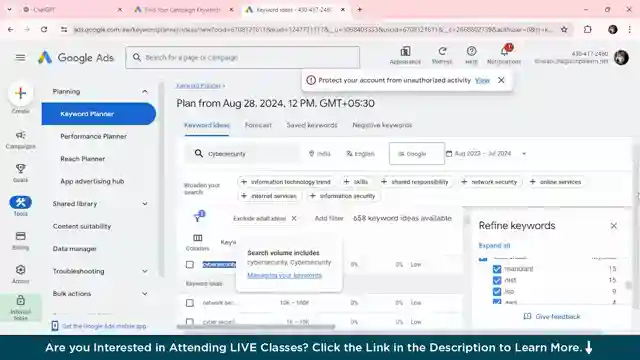Image resolution: width=640 pixels, height=360 pixels.
Task: Change the India location setting
Action: pos(320,154)
